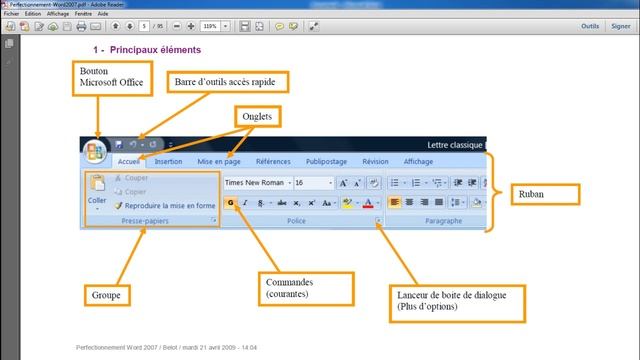The width and height of the screenshot is (640, 360).
Task: Click the fit whole page icon
Action: pos(259,27)
